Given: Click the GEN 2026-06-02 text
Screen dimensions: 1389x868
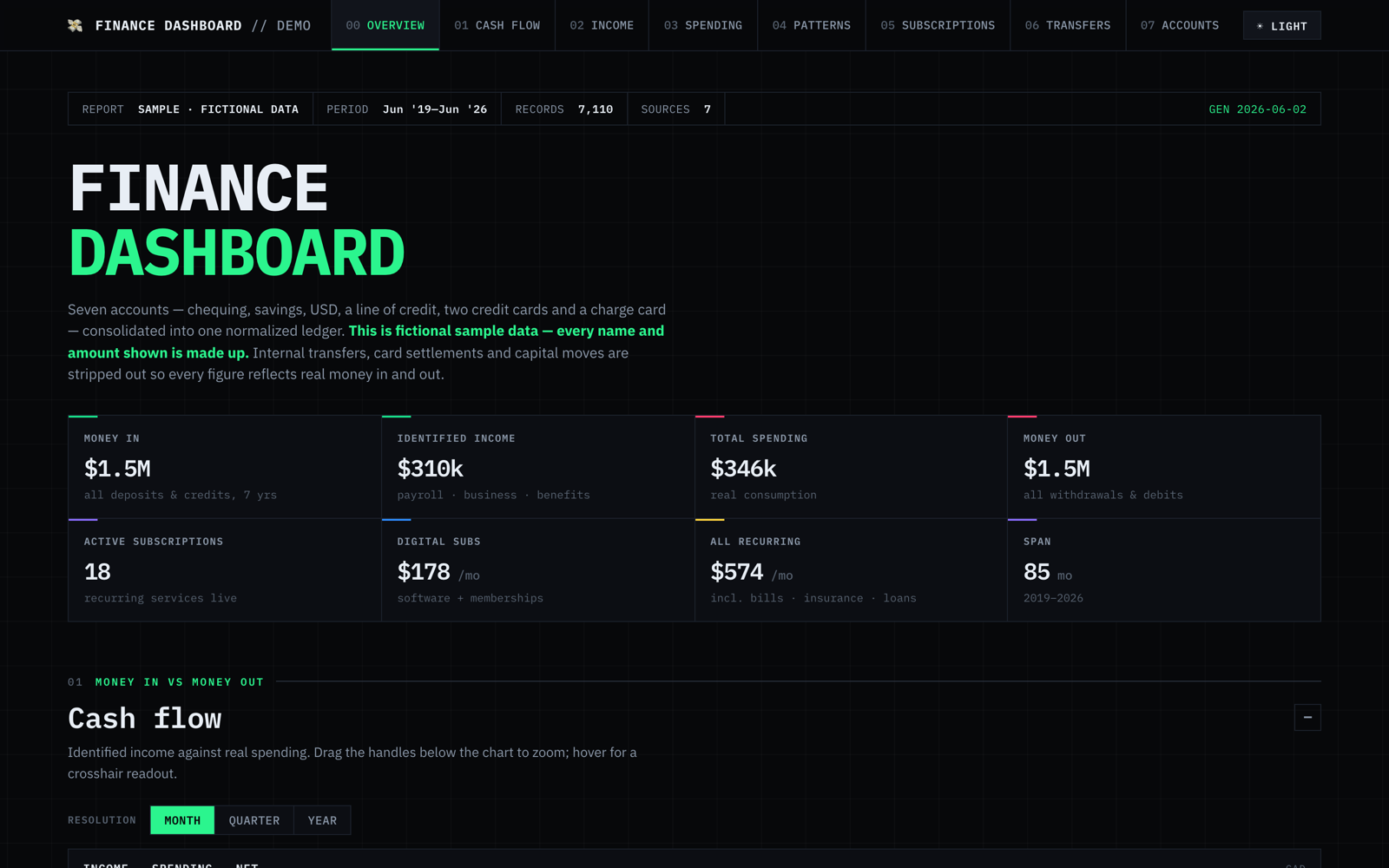Looking at the screenshot, I should click(x=1257, y=109).
